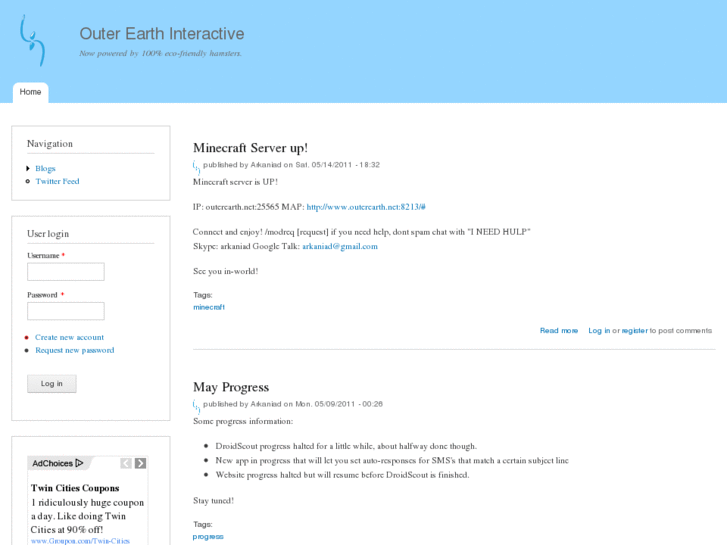The height and width of the screenshot is (545, 727).
Task: Click Read more under Minecraft post
Action: coord(559,330)
